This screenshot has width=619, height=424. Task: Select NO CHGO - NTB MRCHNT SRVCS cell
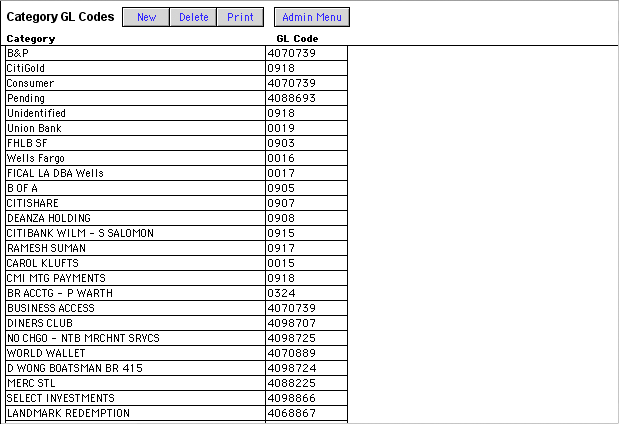[x=135, y=338]
